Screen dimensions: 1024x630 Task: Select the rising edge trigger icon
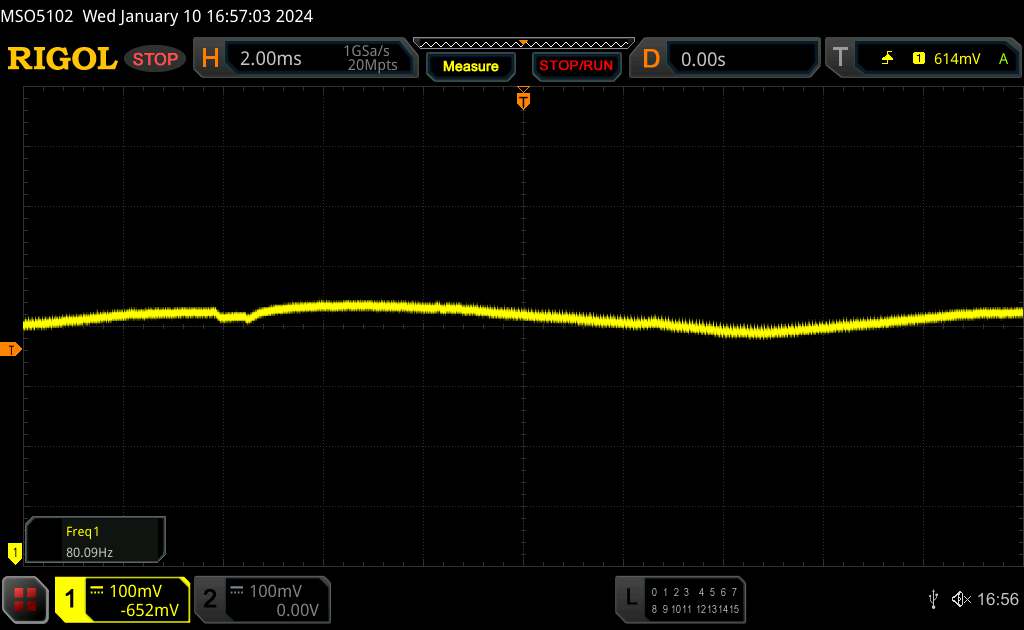tap(887, 59)
